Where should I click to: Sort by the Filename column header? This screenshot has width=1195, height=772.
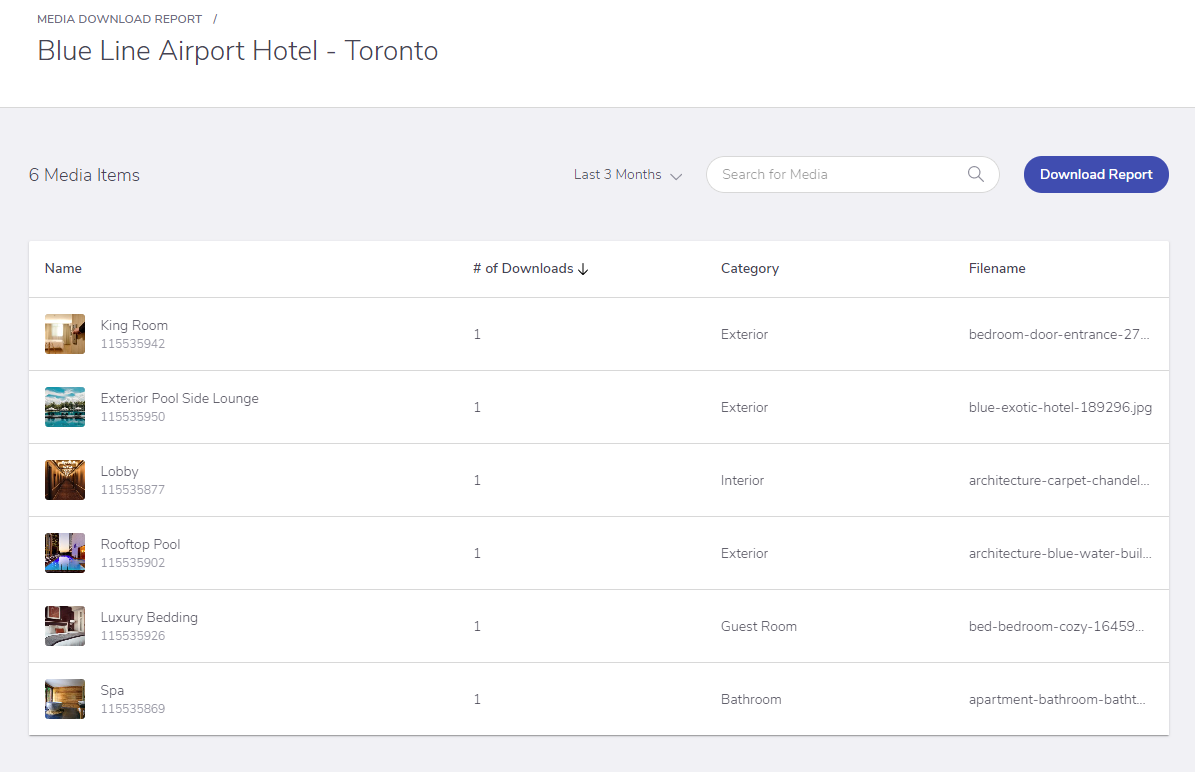pos(997,268)
